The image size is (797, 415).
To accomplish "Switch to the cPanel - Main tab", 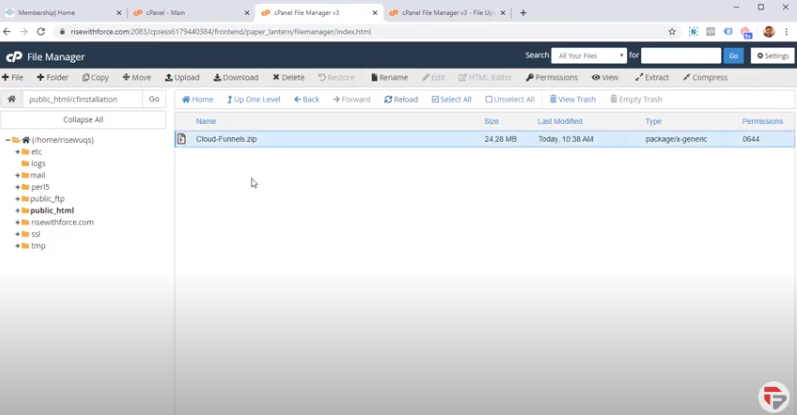I will (185, 13).
